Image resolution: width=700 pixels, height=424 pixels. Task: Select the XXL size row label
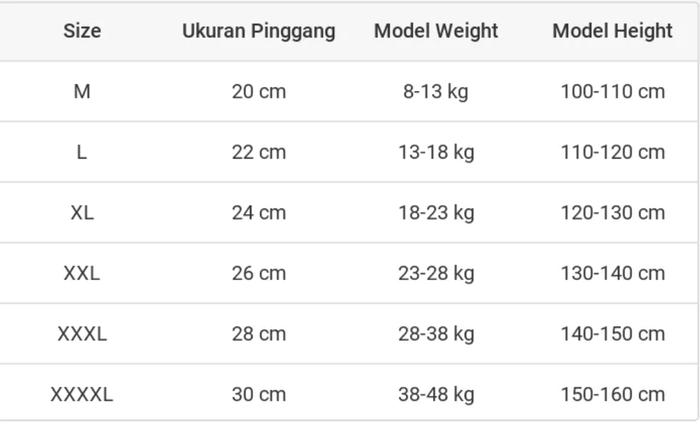(x=82, y=273)
